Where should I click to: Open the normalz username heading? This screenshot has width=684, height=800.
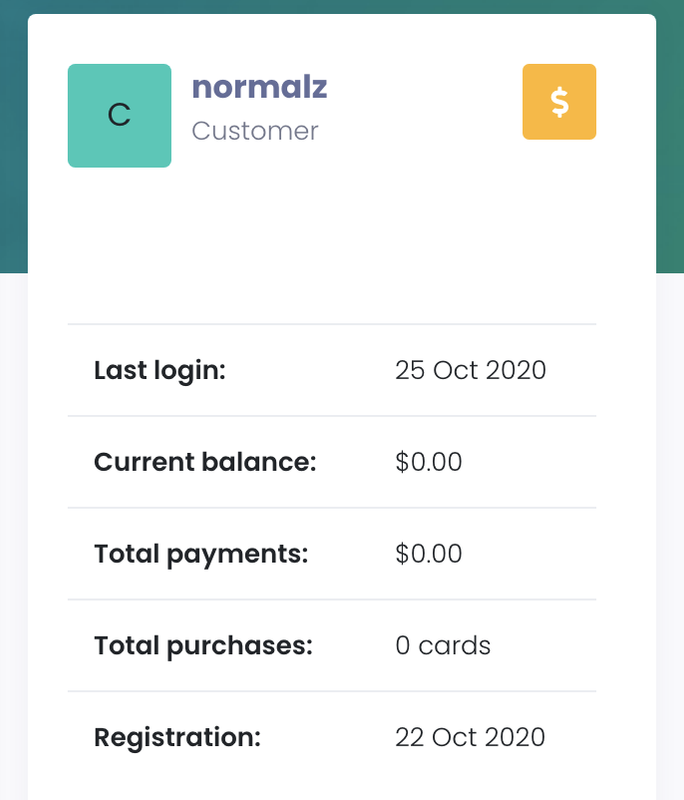click(x=259, y=87)
